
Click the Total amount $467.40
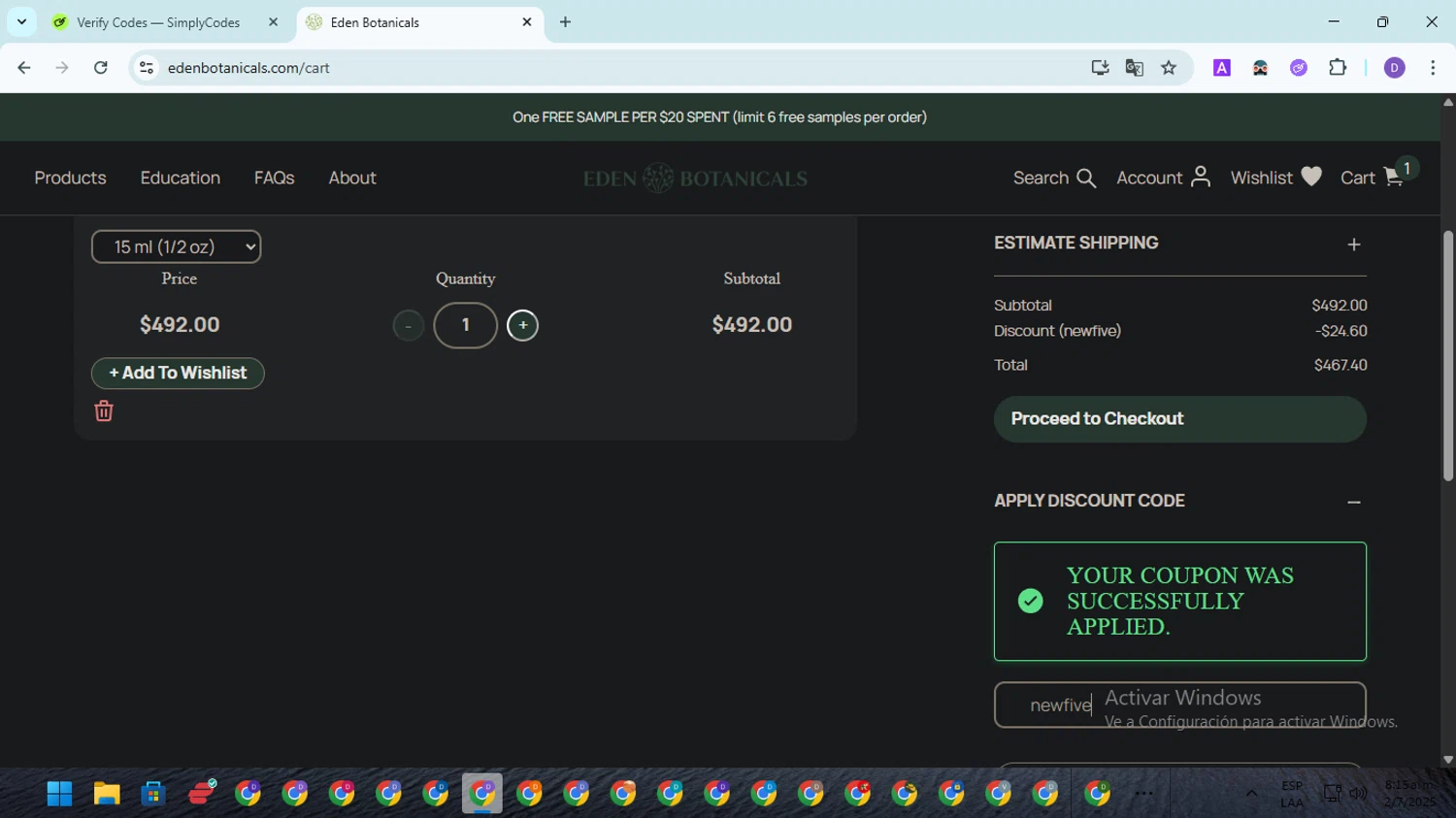[x=1340, y=366]
